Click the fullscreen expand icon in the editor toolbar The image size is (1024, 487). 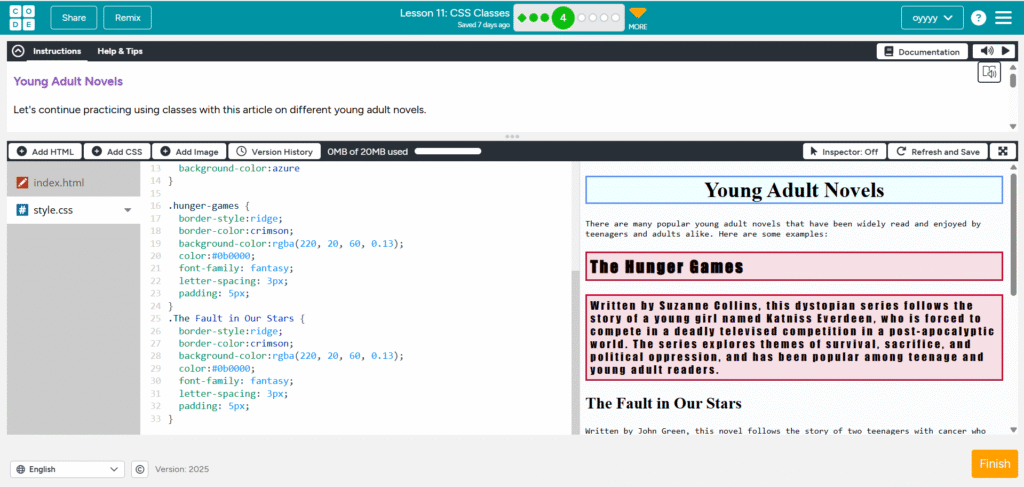(1003, 151)
